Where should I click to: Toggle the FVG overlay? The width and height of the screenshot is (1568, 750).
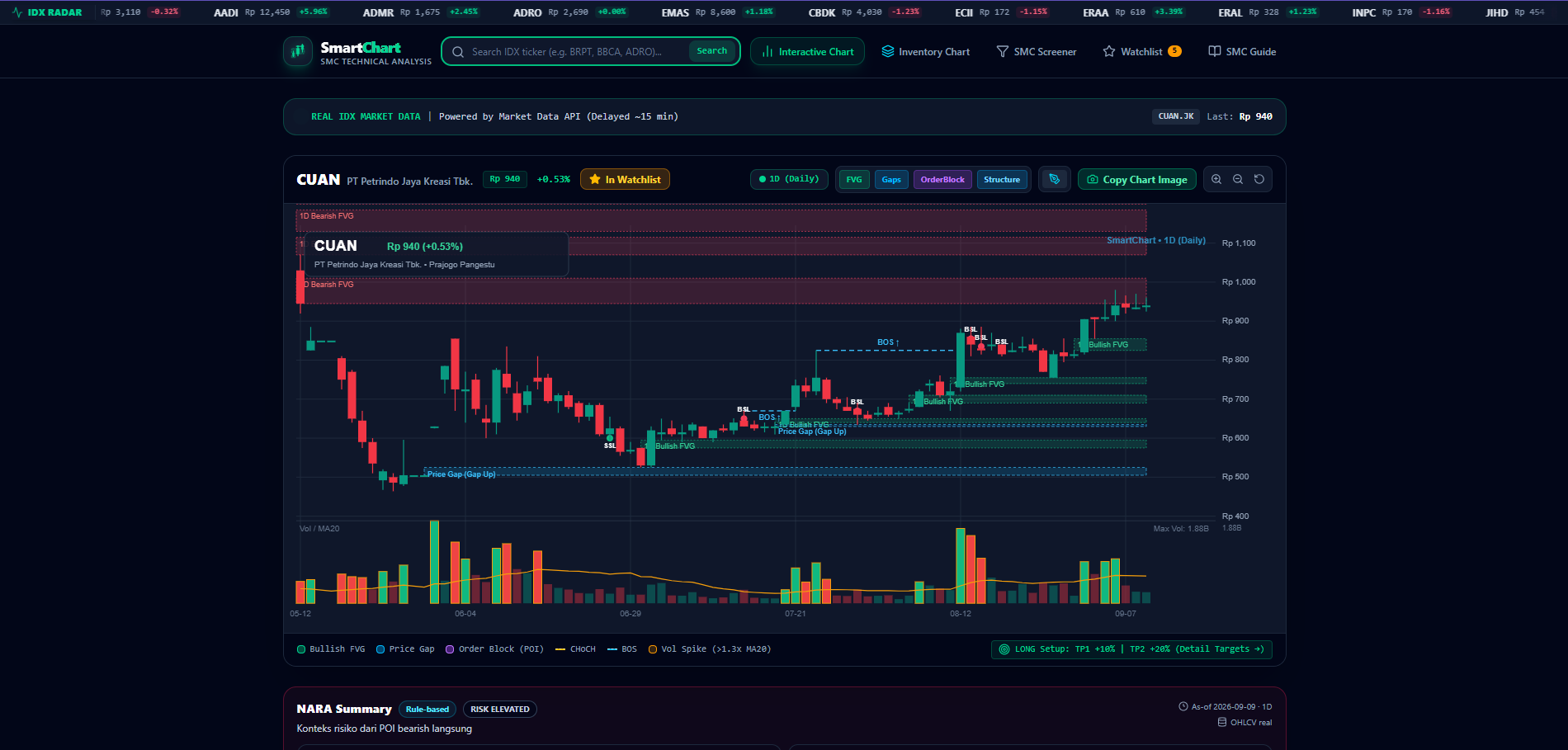pos(854,179)
